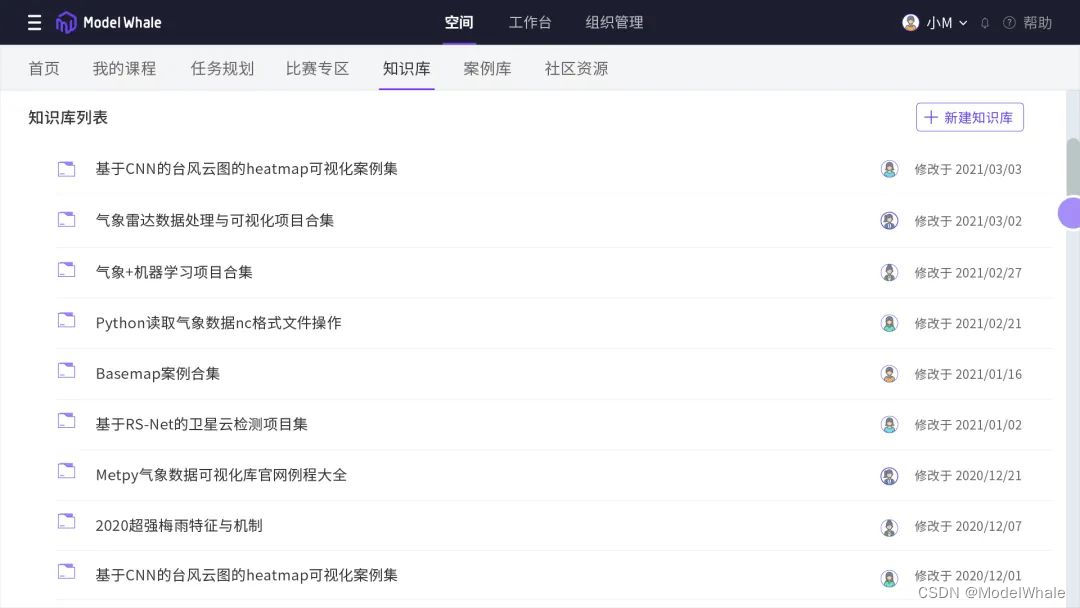Viewport: 1080px width, 608px height.
Task: Open 气象雷达数据处理与可视化项目合集
Action: 215,220
